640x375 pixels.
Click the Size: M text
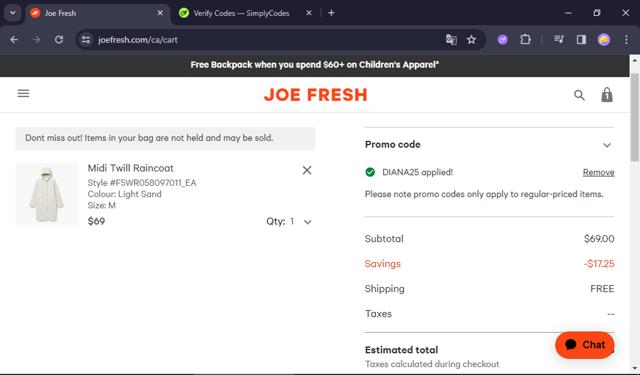tap(102, 205)
